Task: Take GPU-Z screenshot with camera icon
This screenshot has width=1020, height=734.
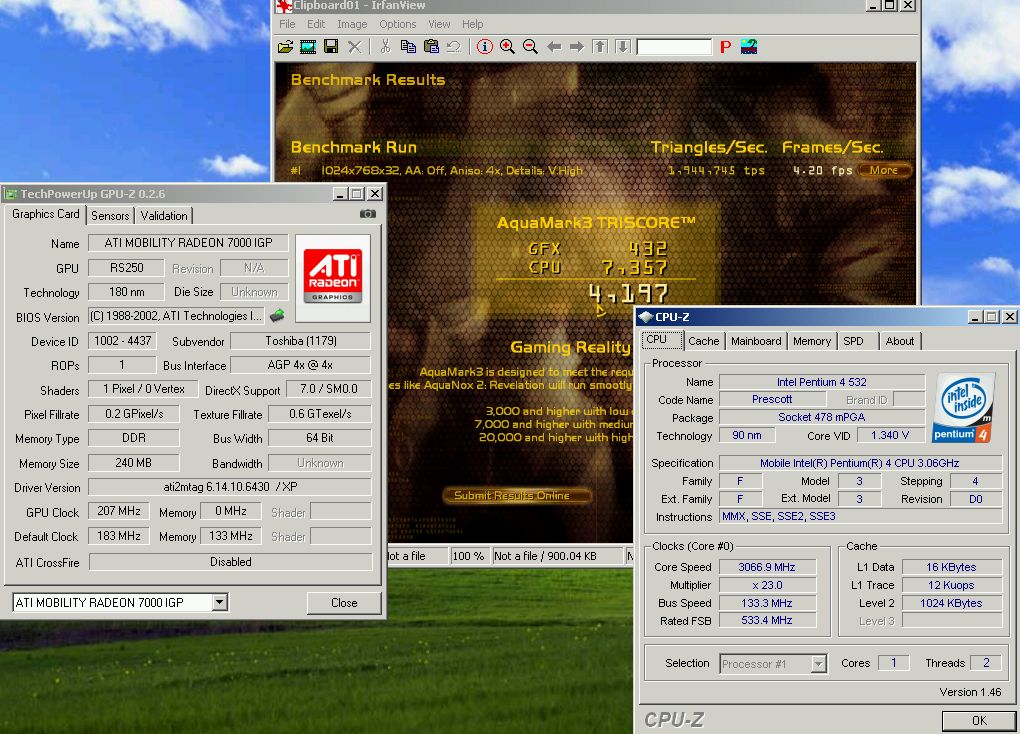Action: coord(368,213)
